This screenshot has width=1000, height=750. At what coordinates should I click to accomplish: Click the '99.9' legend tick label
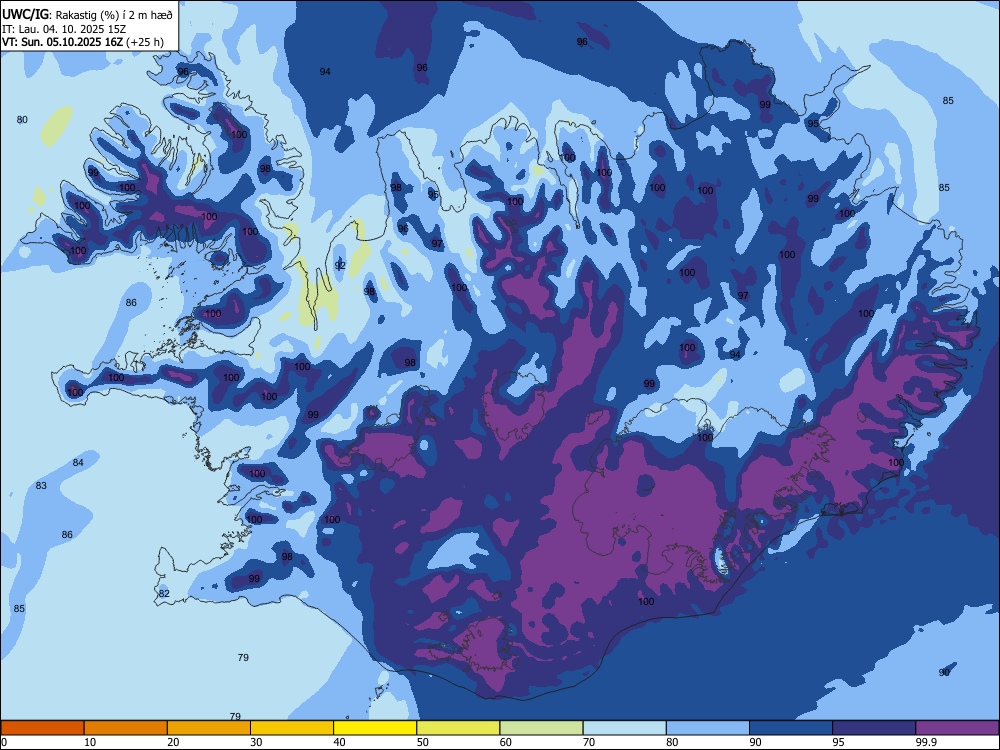coord(925,742)
